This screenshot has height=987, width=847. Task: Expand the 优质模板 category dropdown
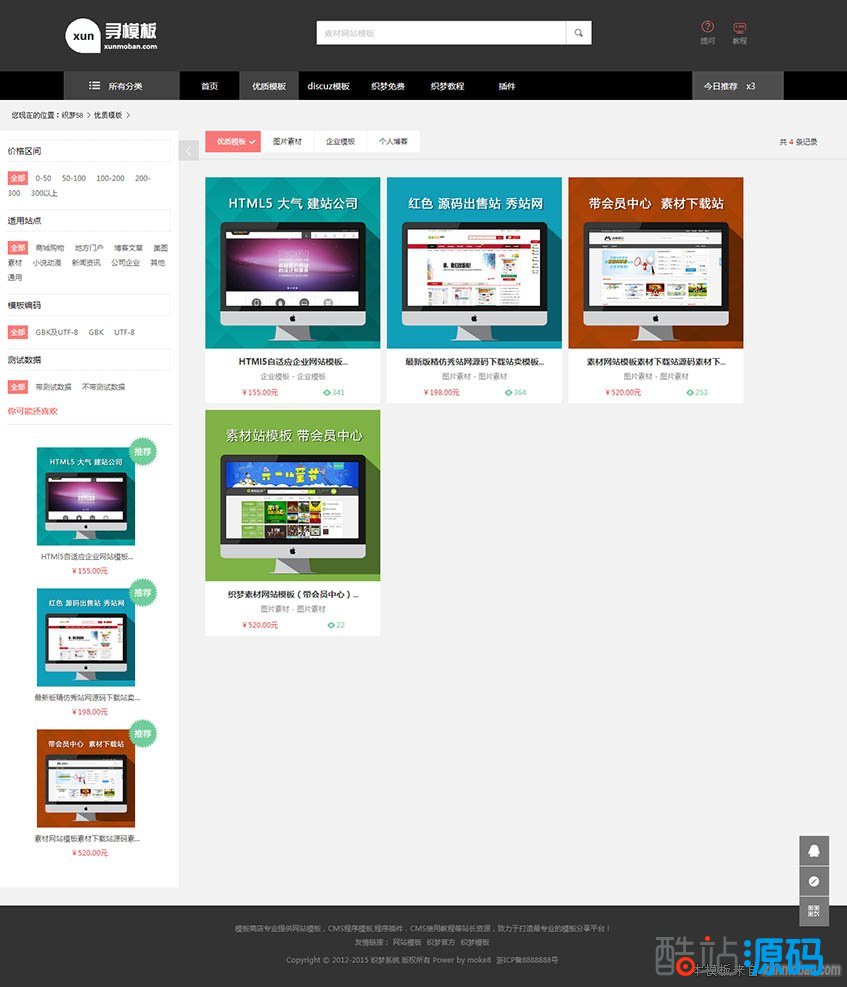click(x=233, y=142)
